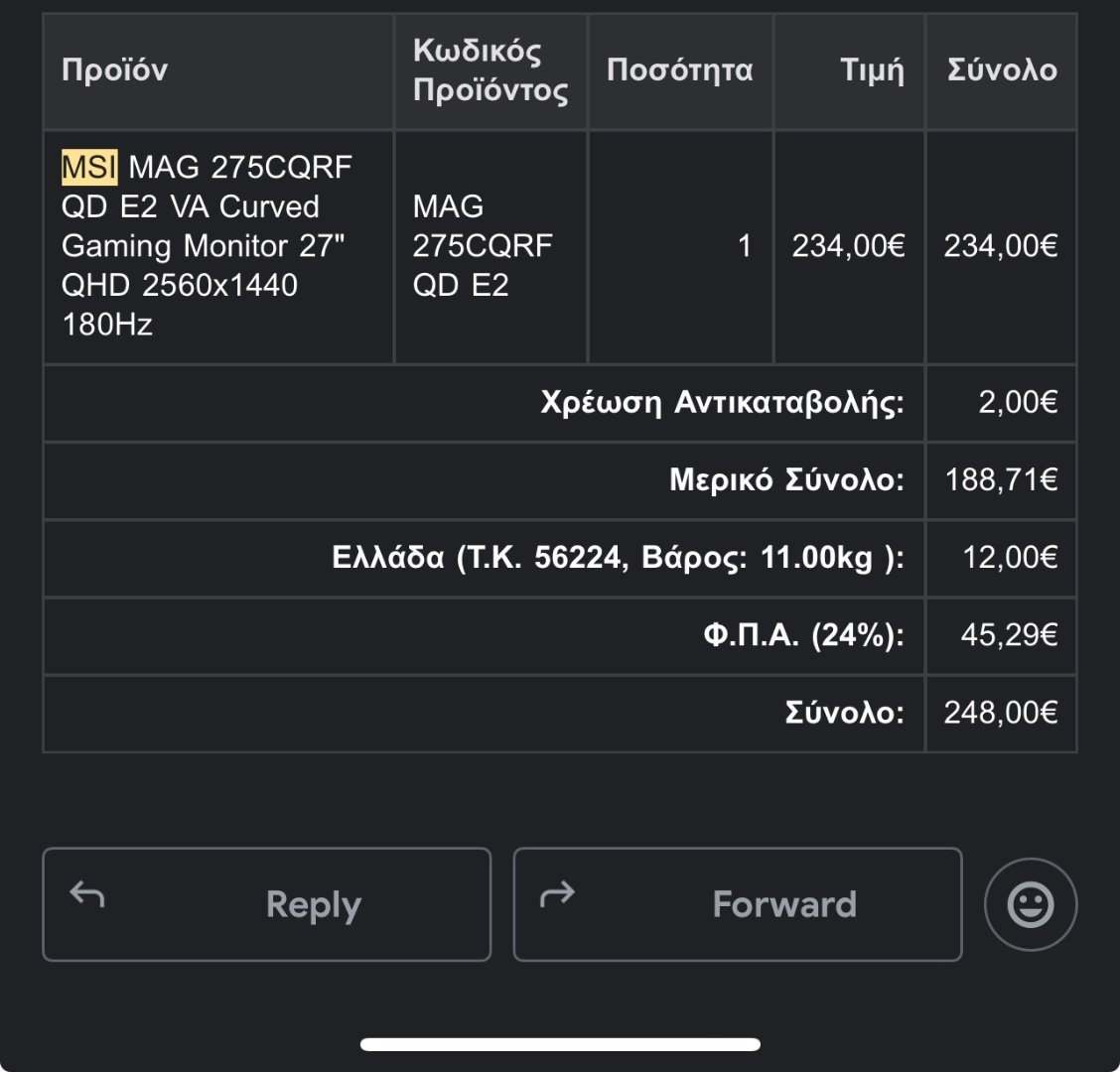Click the final total 248,00€
This screenshot has height=1072, width=1120.
(x=1001, y=712)
